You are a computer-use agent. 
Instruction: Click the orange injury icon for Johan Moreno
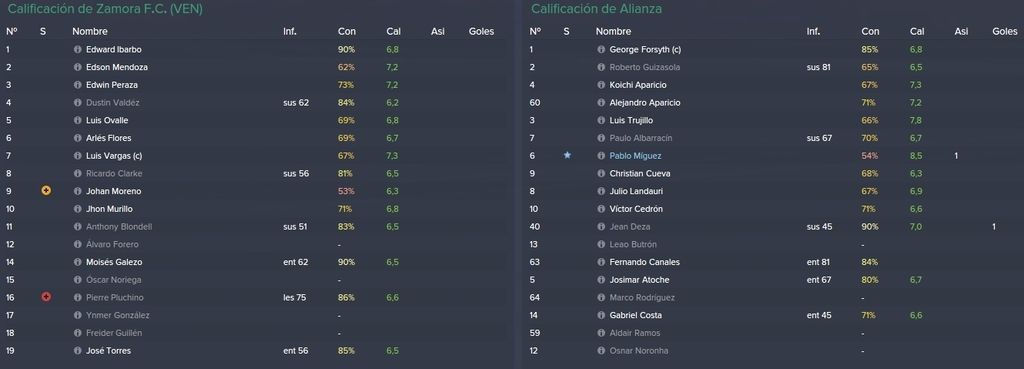(46, 191)
